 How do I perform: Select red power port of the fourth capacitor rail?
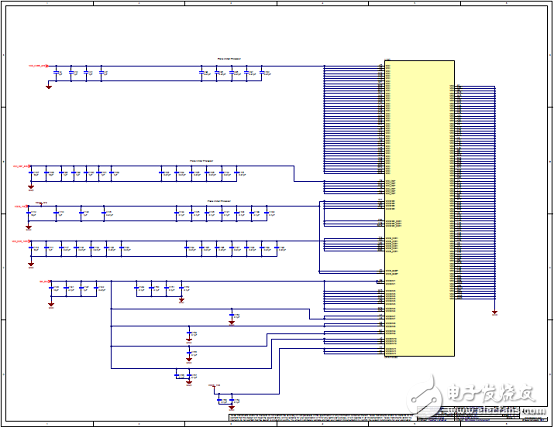click(21, 242)
